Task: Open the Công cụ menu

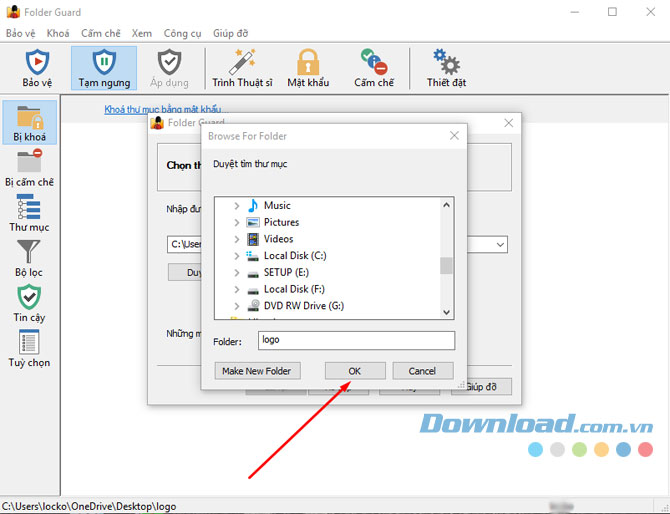Action: click(182, 33)
